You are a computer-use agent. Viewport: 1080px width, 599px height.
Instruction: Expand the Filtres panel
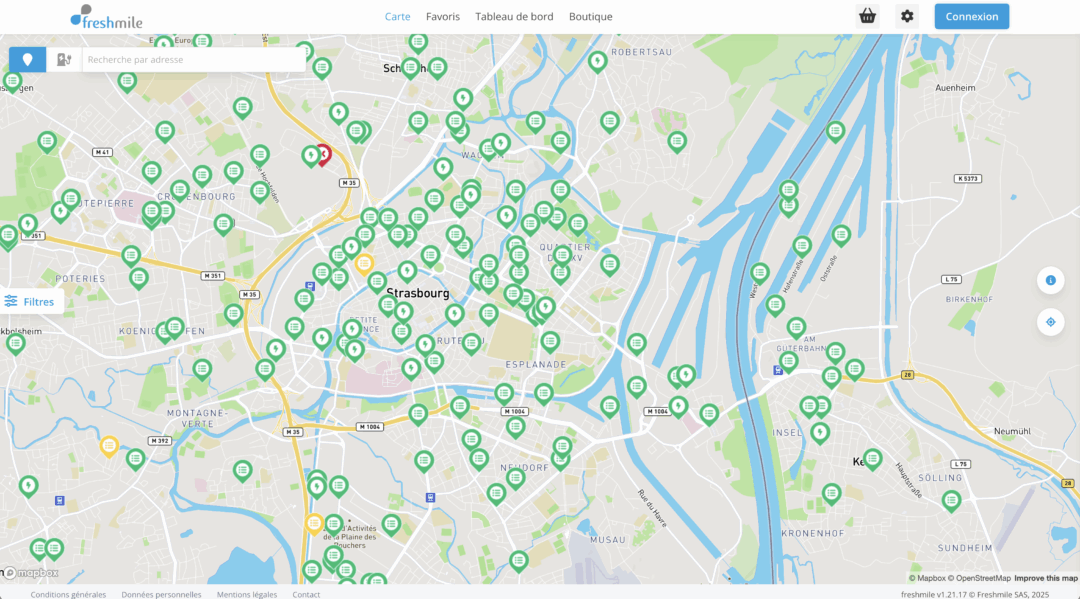pos(32,301)
